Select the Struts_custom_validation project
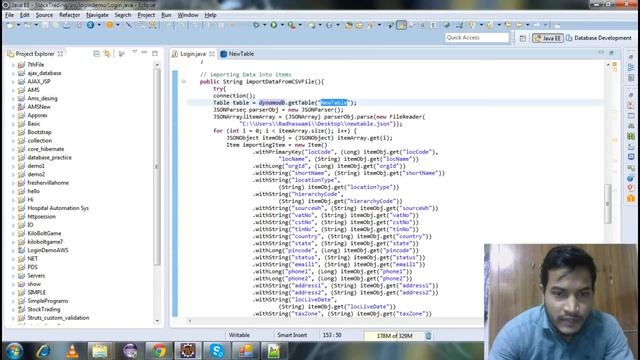Viewport: 640px width, 360px height. tap(58, 318)
